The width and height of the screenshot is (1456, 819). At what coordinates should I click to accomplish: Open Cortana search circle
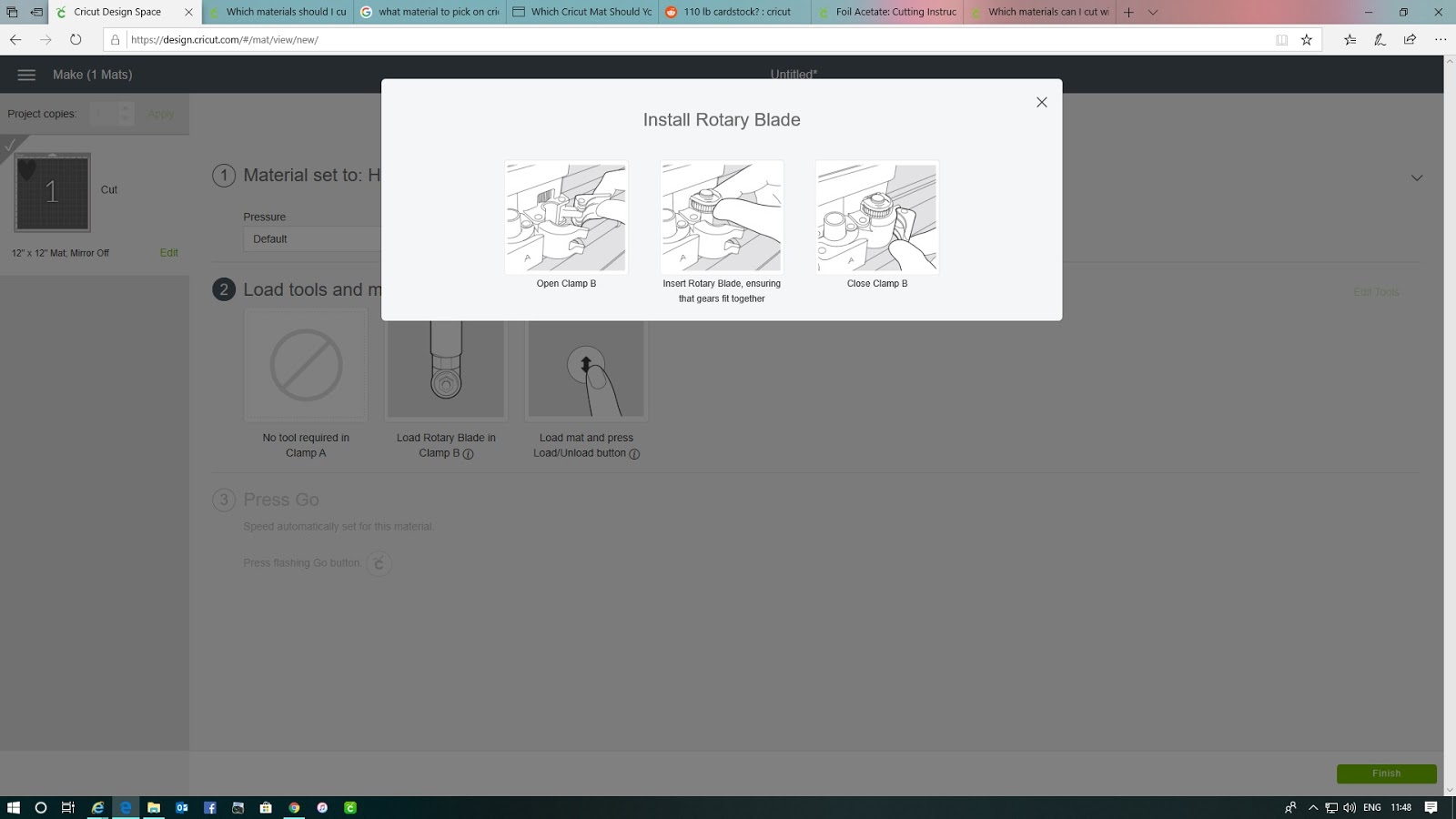coord(40,807)
